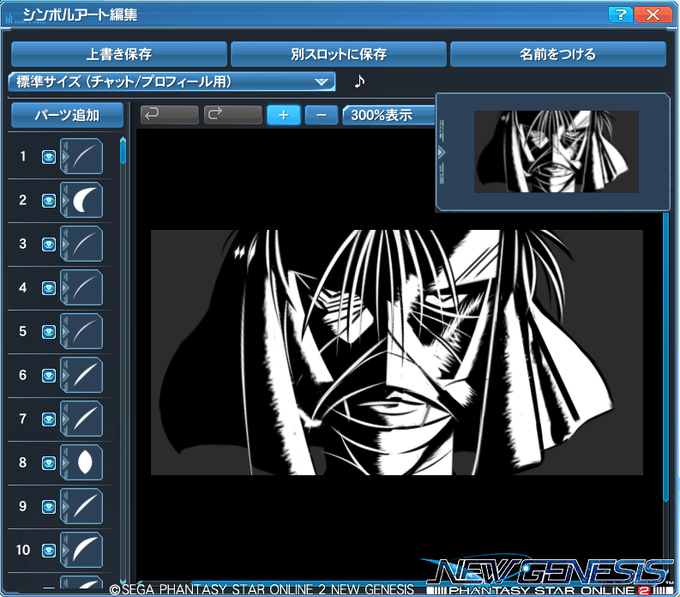This screenshot has width=680, height=597.
Task: Zoom in with the plus button
Action: (x=284, y=115)
